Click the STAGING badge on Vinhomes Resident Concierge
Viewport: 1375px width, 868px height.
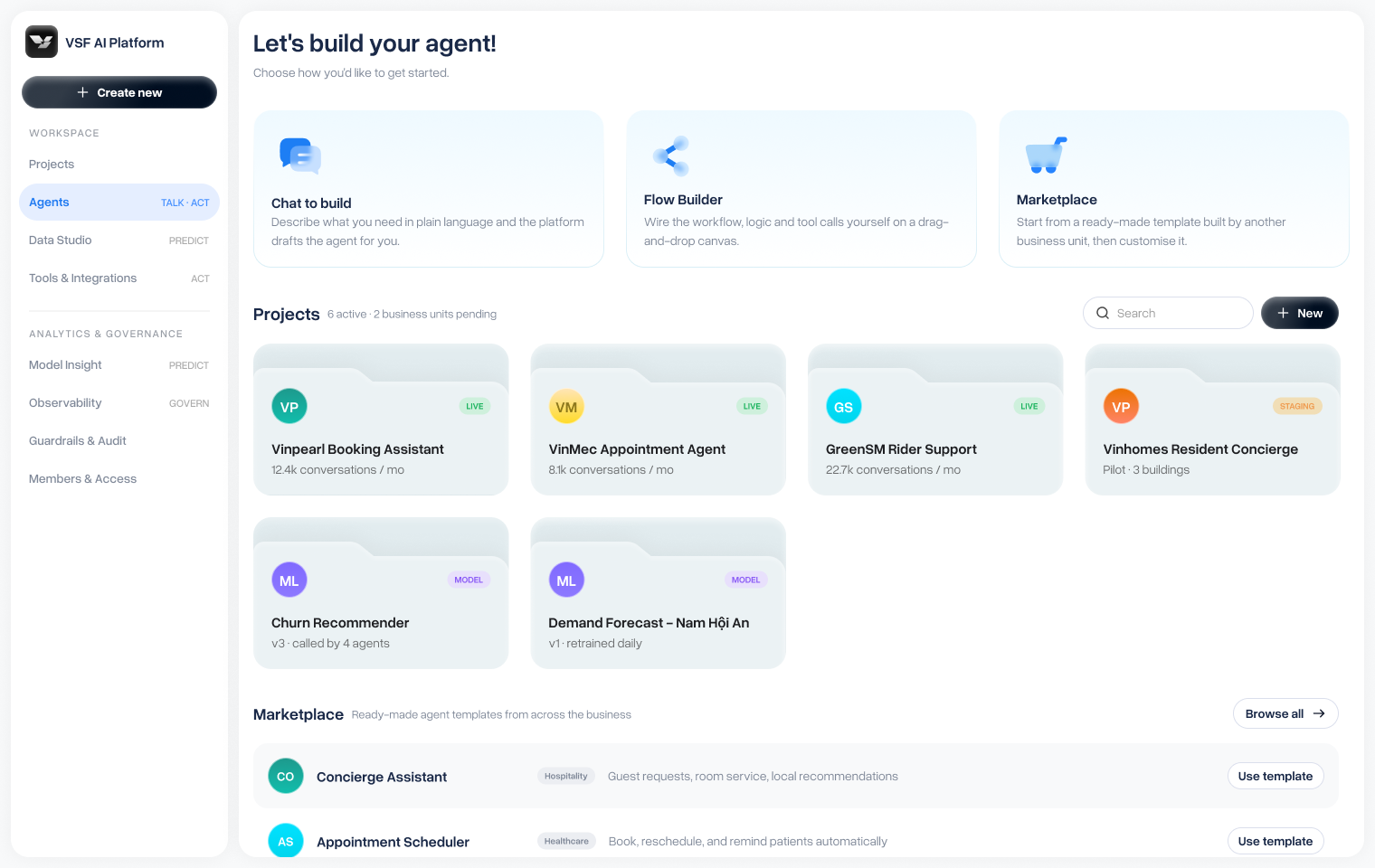(x=1297, y=406)
